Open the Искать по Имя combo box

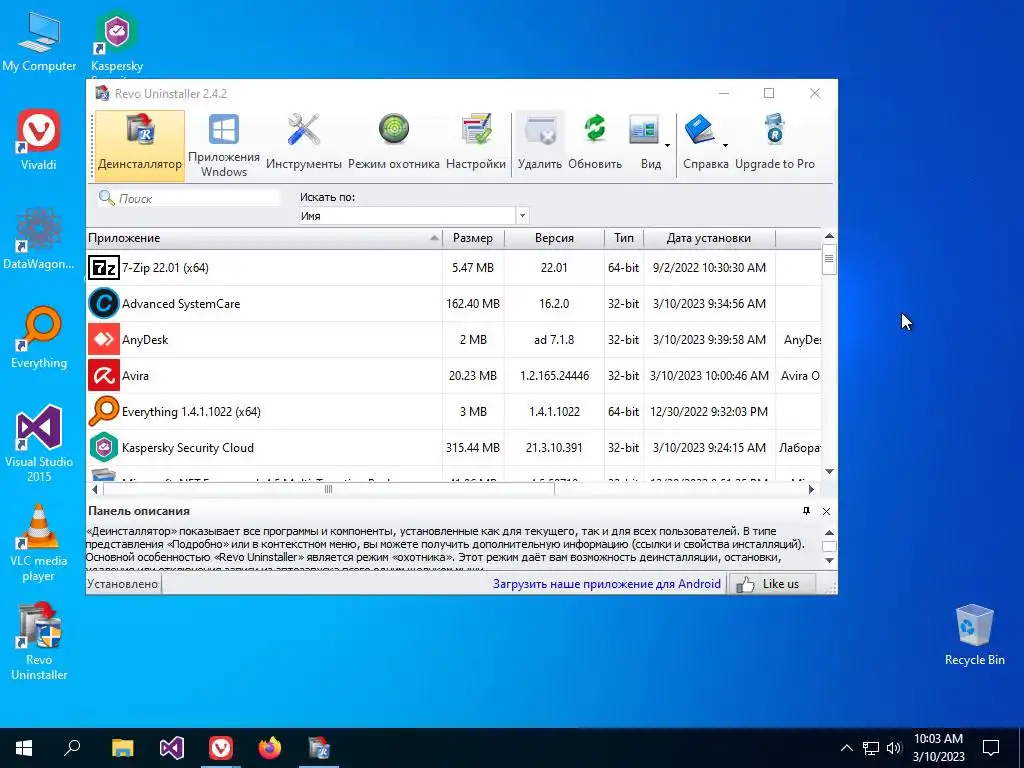(413, 216)
